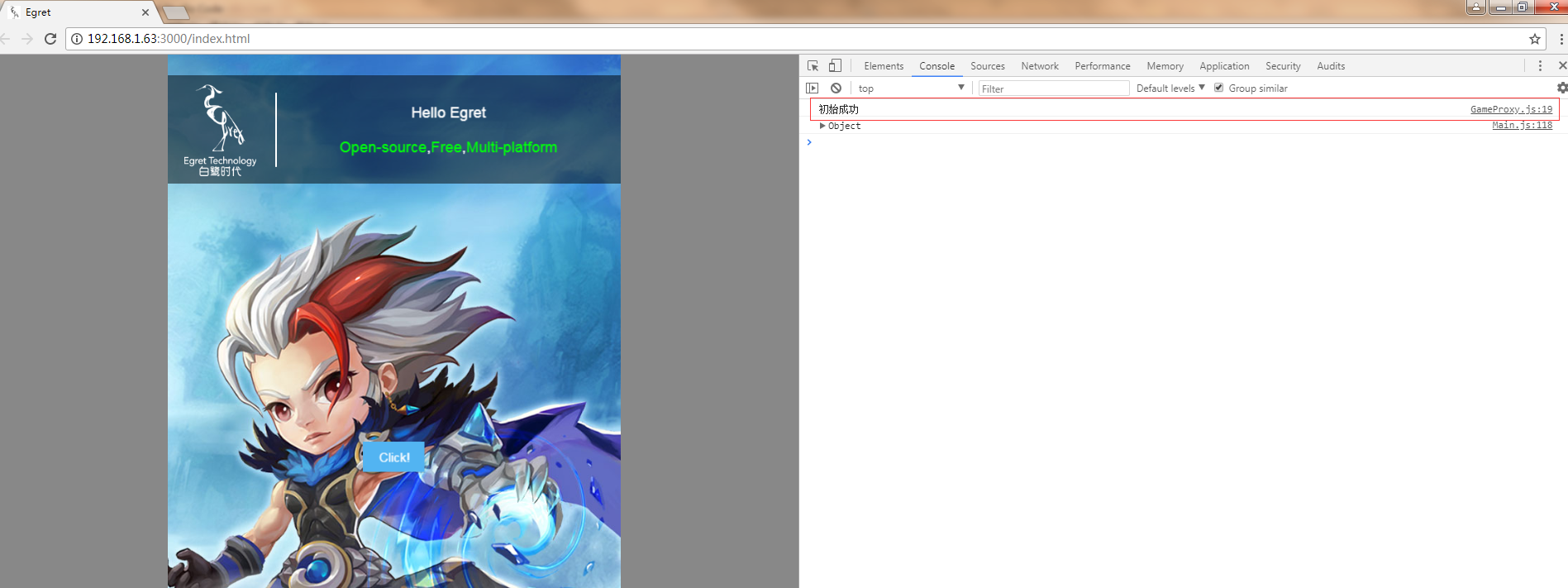The width and height of the screenshot is (1568, 588).
Task: Clear console with the ban icon
Action: point(836,88)
